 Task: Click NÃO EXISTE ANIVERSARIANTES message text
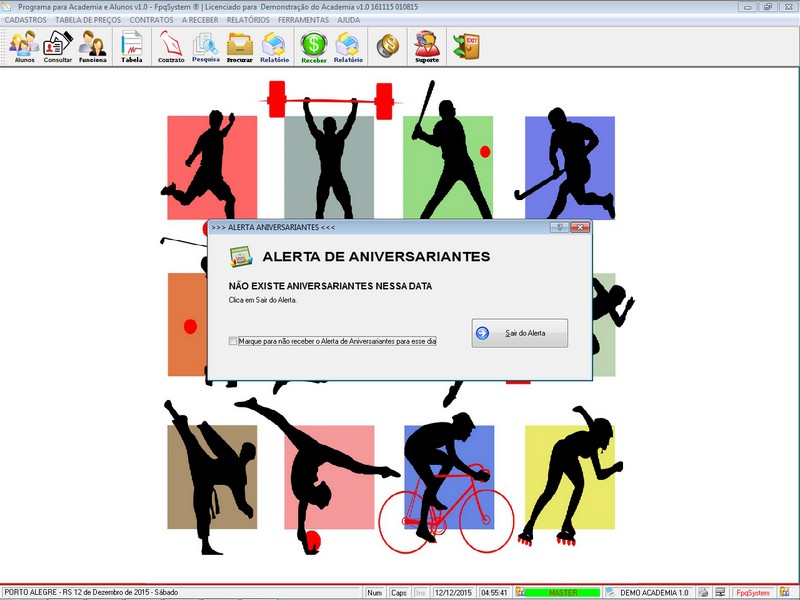330,286
